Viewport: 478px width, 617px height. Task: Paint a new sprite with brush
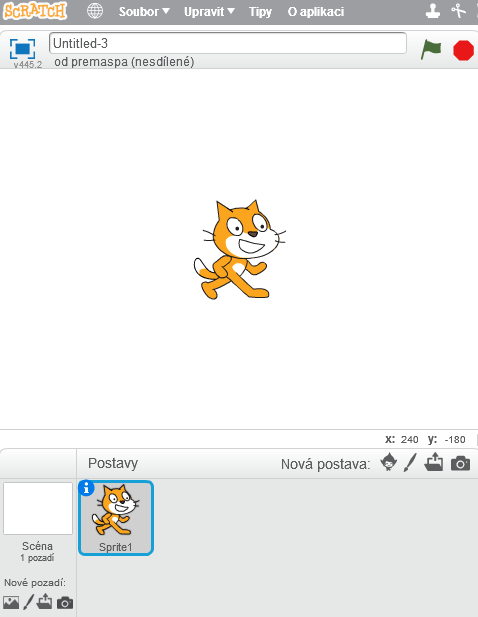coord(410,463)
